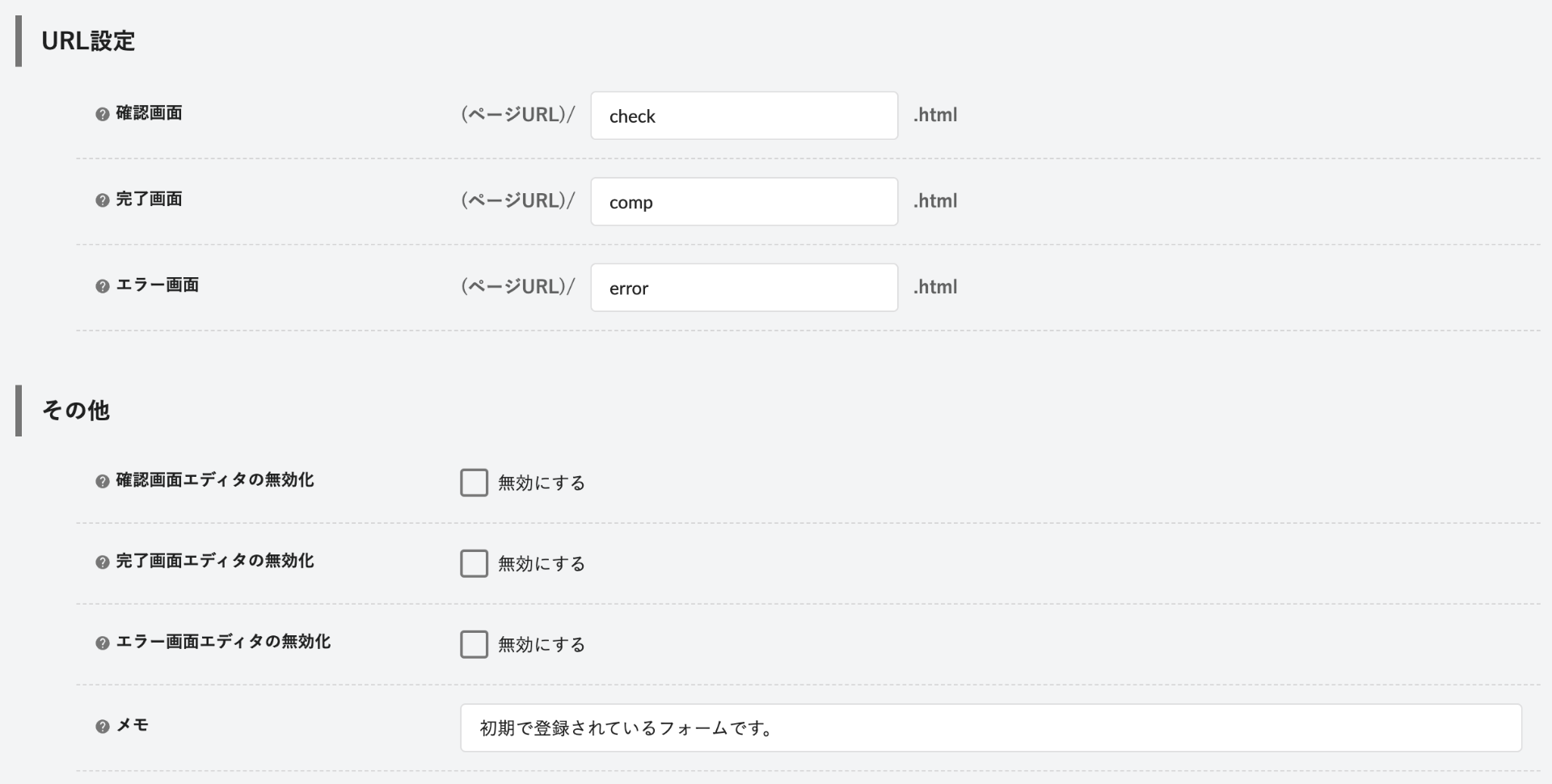The height and width of the screenshot is (784, 1552).
Task: Open the help icon beside 完了画面
Action: click(x=101, y=200)
